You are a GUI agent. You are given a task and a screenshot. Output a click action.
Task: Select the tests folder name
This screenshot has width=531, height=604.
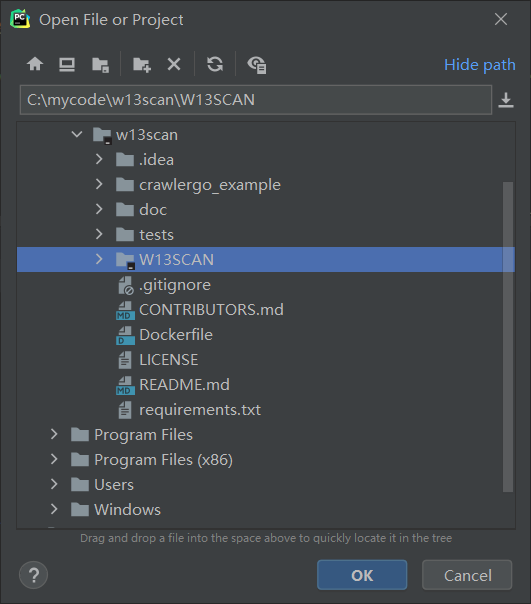[156, 235]
